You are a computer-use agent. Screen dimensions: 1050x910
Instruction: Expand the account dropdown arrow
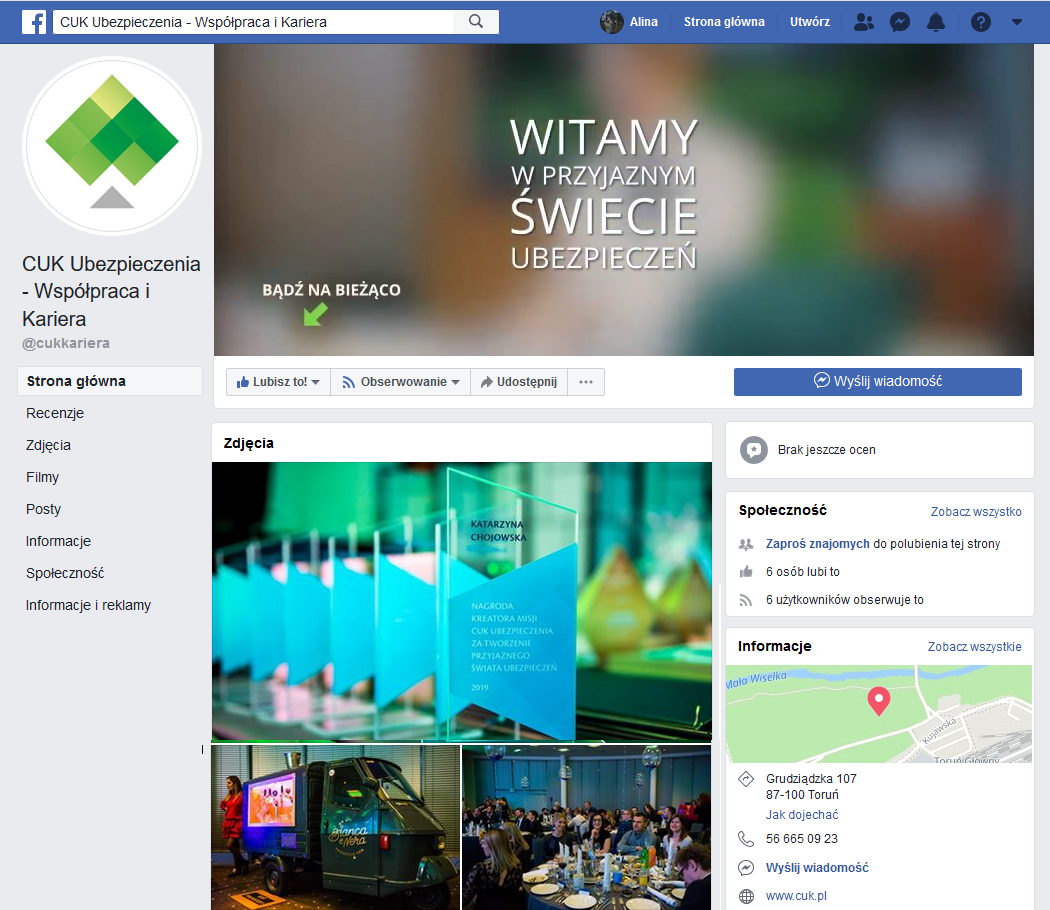point(1017,22)
